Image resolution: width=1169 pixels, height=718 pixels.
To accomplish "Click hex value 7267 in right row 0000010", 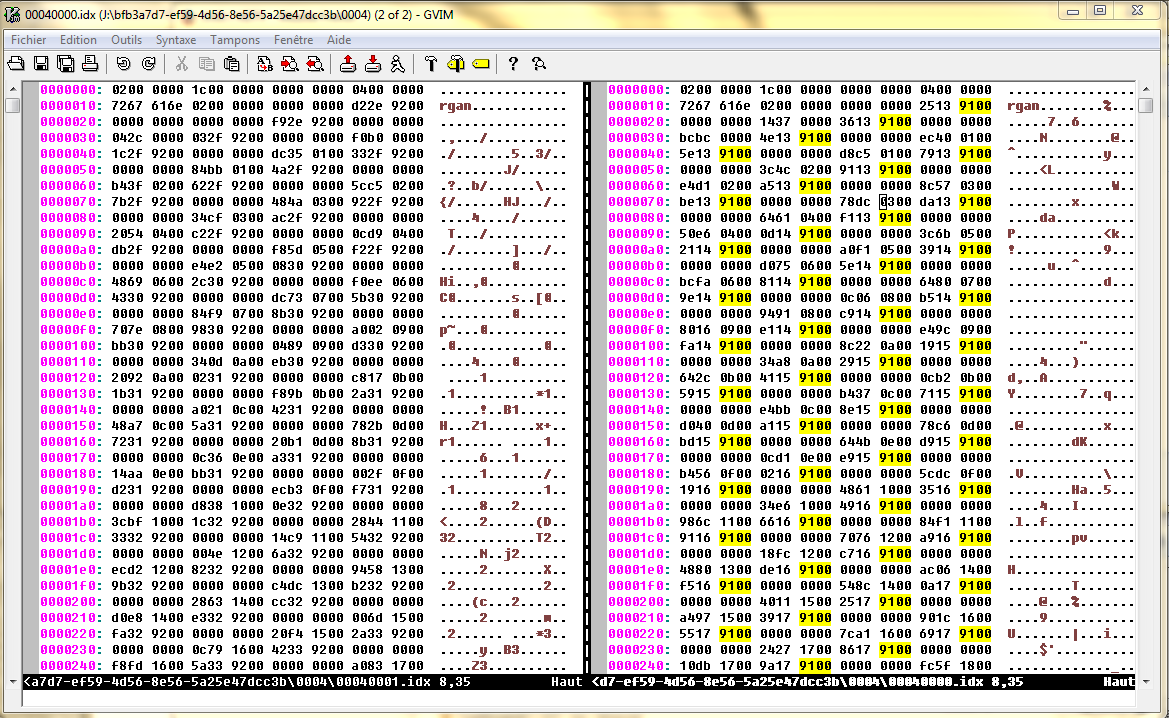I will [695, 106].
